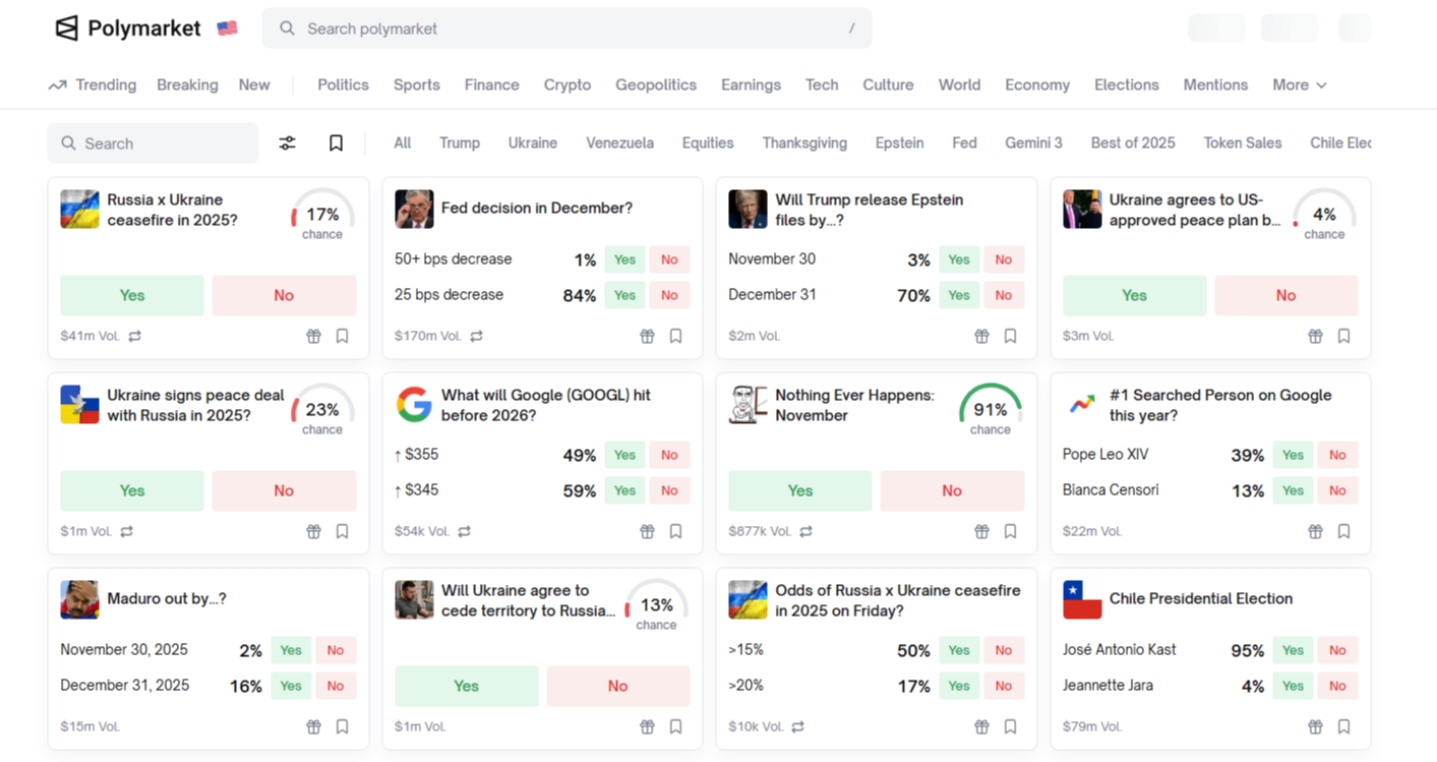Switch to the Crypto category
1437x762 pixels.
567,85
